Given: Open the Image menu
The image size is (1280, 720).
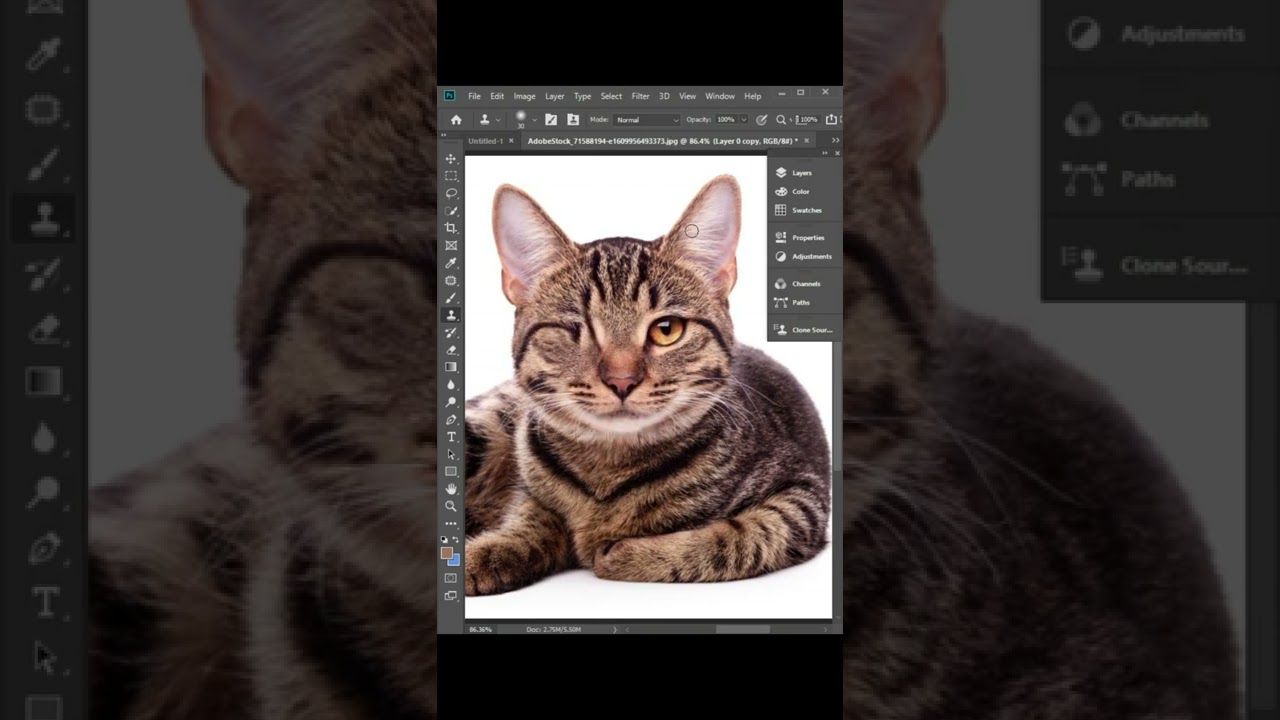Looking at the screenshot, I should [x=524, y=96].
